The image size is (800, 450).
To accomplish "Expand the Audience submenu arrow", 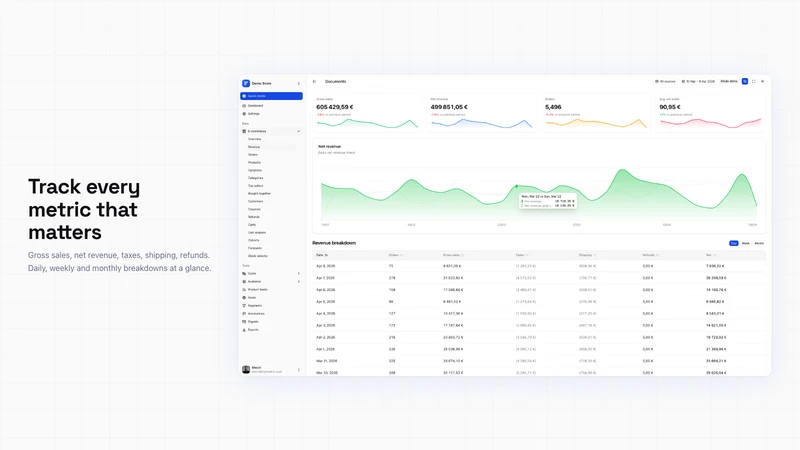I will (298, 282).
